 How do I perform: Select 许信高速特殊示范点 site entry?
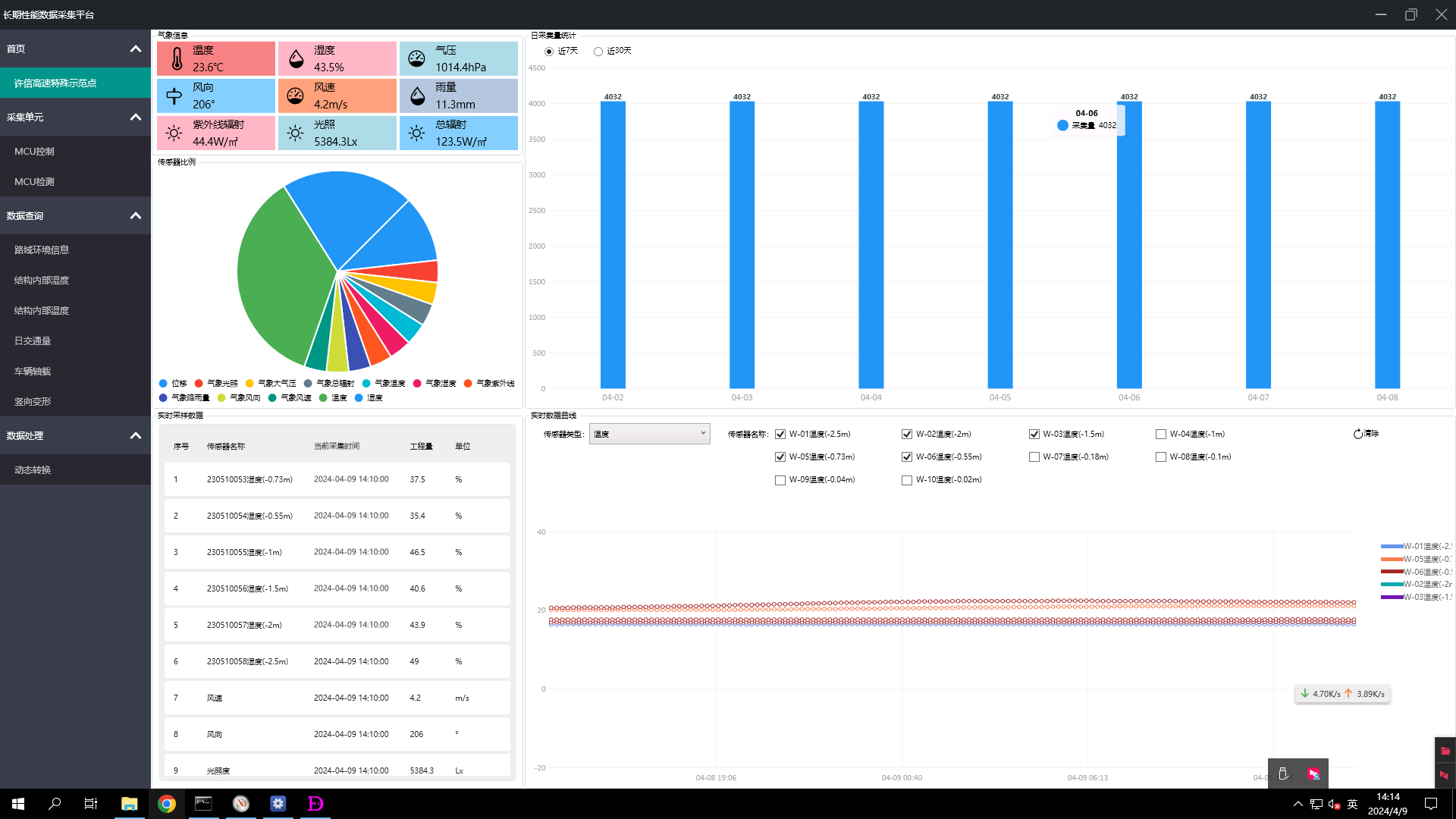point(55,83)
